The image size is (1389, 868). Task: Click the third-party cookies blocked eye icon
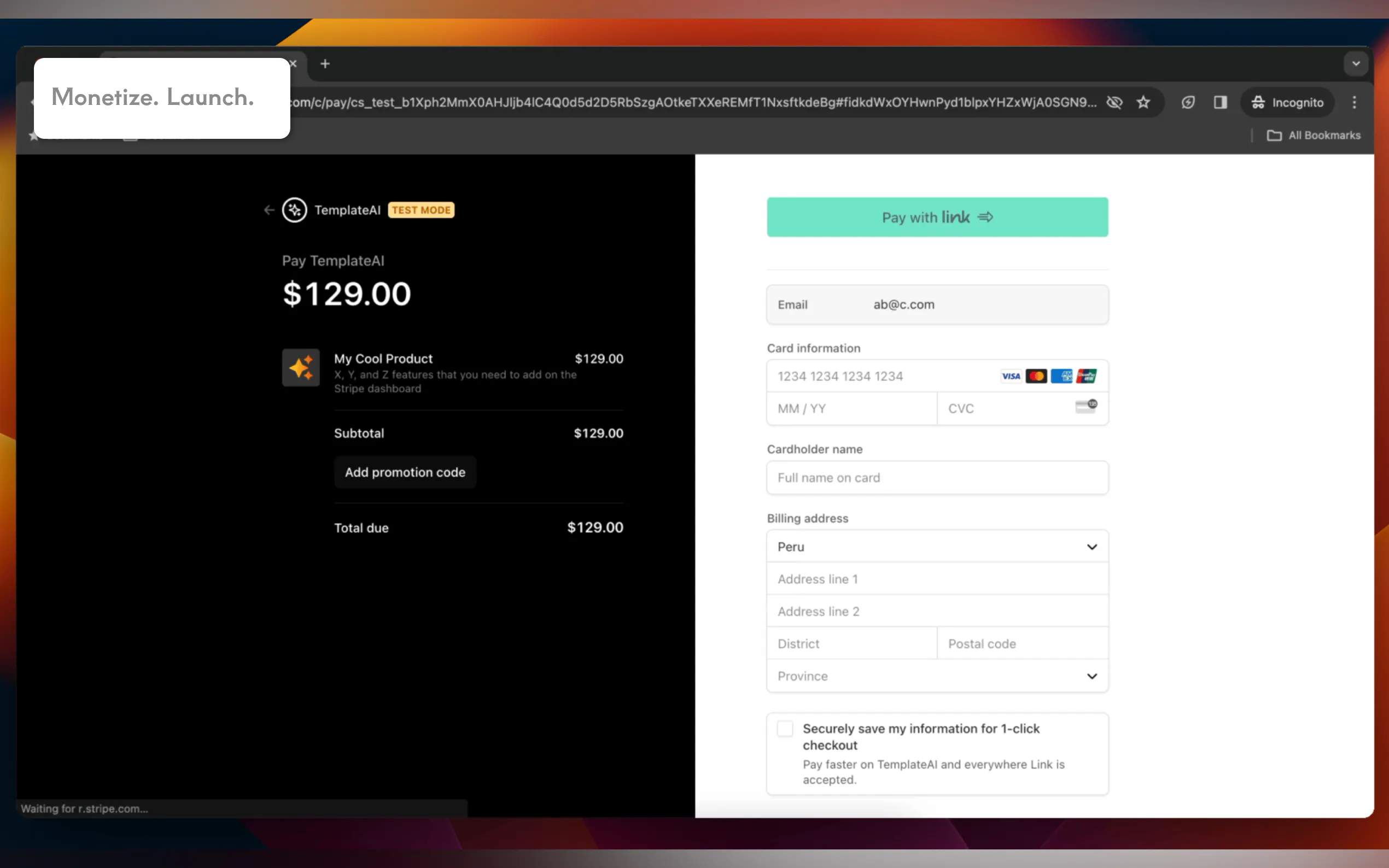(x=1114, y=102)
